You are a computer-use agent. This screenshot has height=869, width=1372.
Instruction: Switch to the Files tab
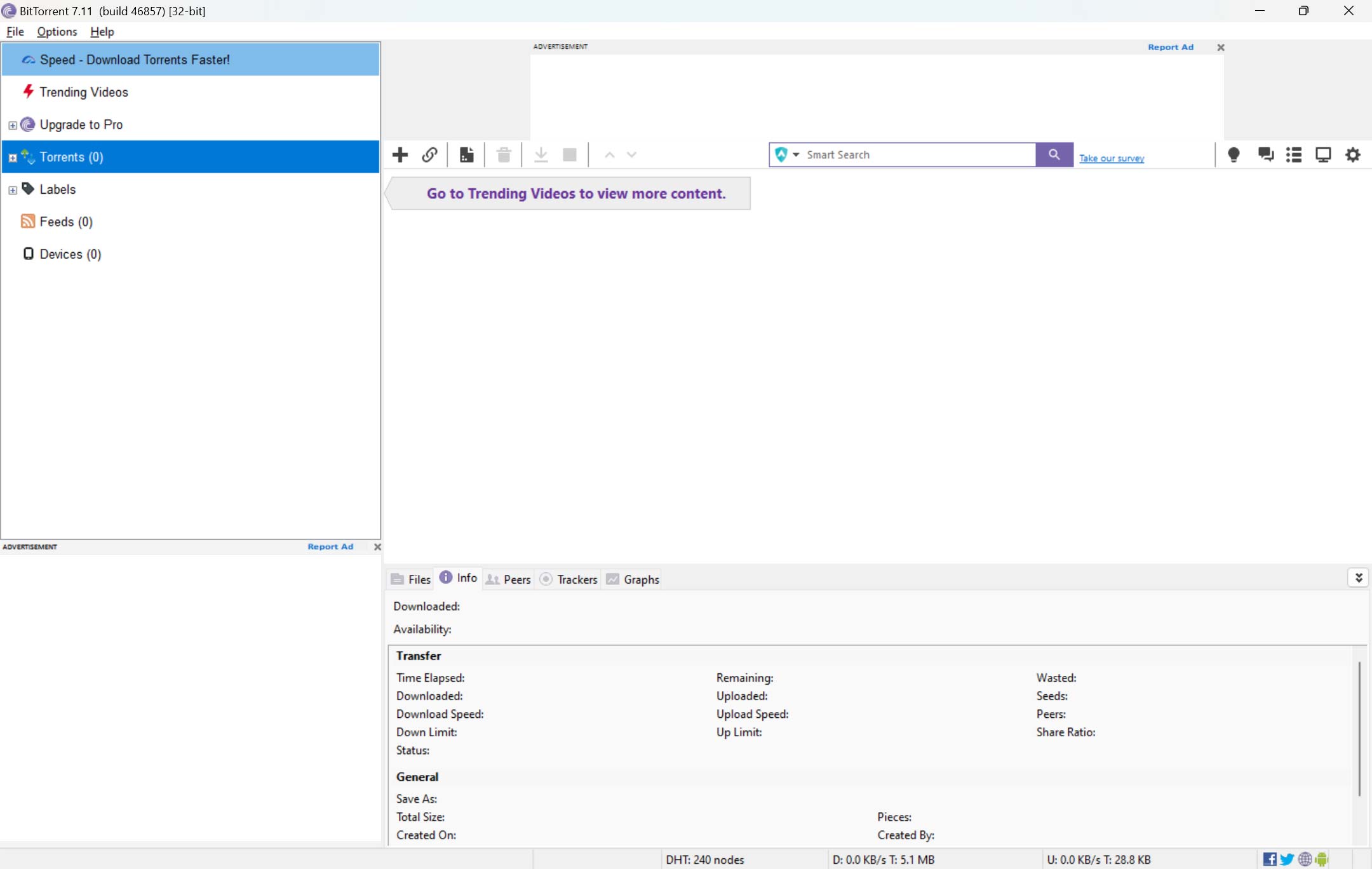tap(411, 579)
